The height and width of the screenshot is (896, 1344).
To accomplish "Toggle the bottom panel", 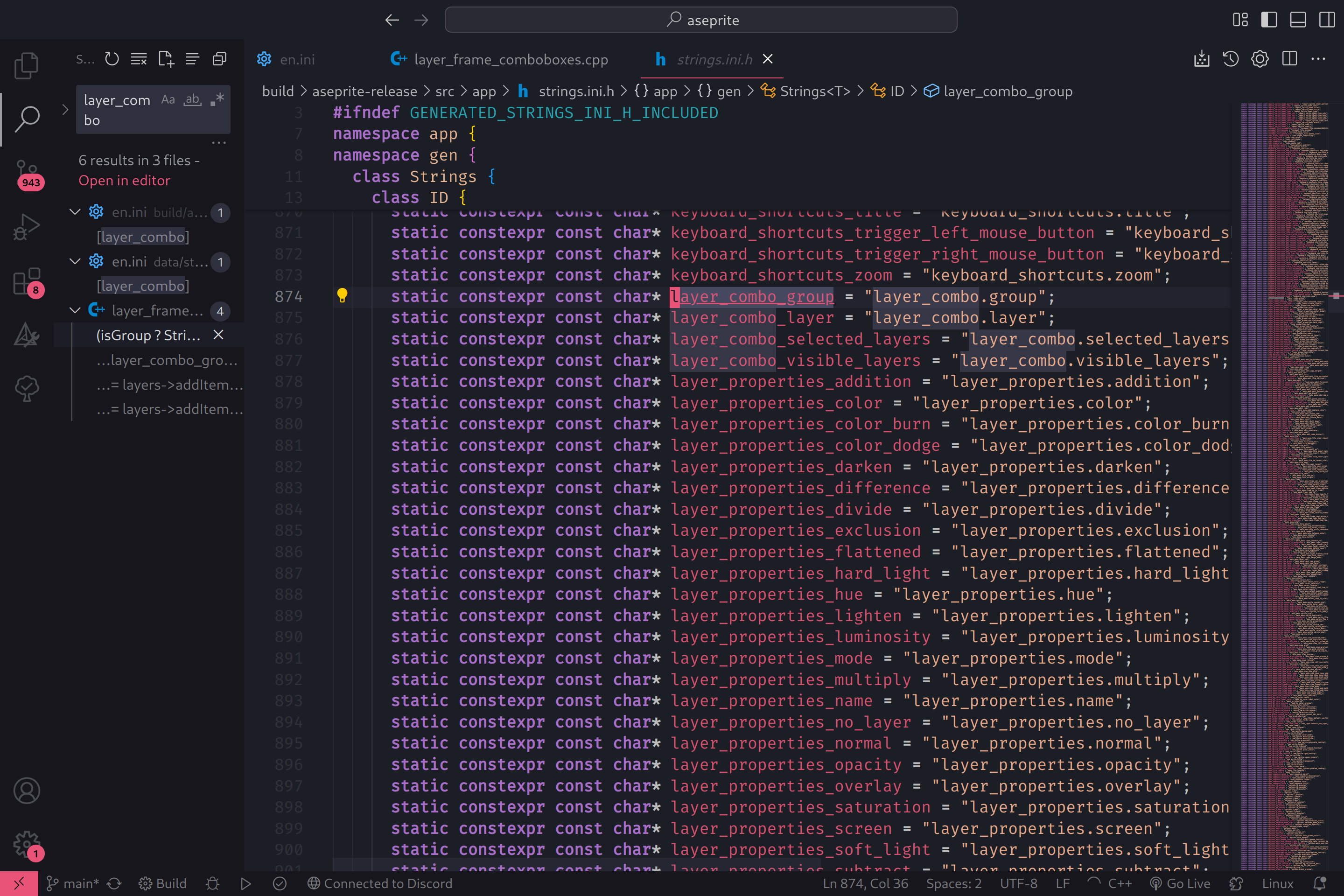I will tap(1298, 20).
